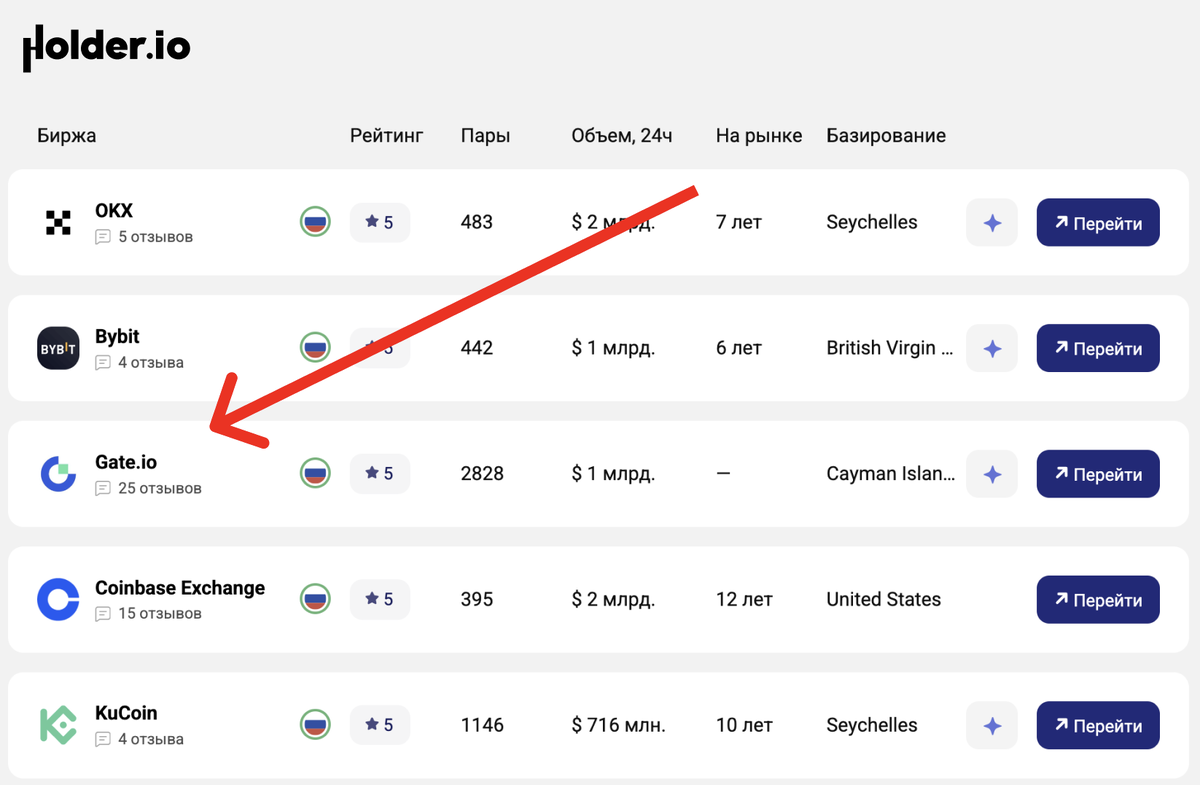Click pairs value 395

coord(477,600)
